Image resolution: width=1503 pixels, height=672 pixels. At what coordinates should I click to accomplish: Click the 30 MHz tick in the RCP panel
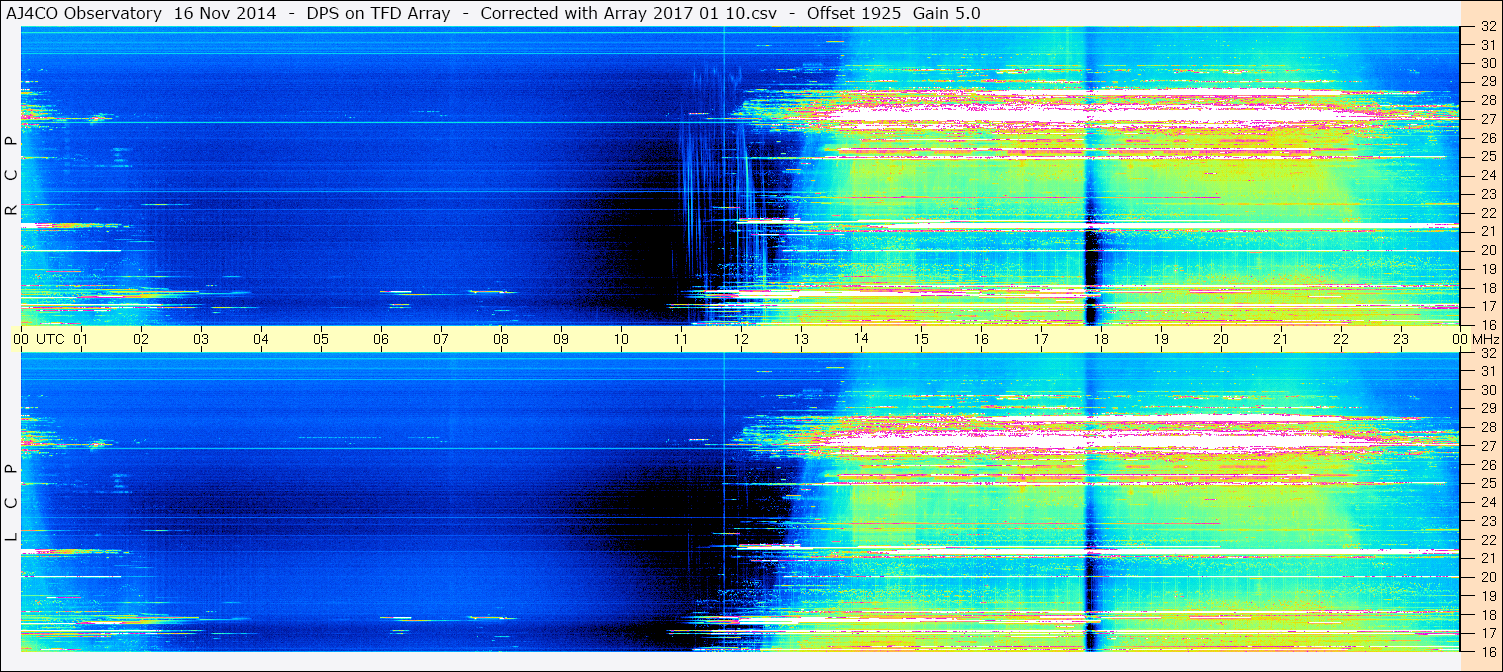[x=1487, y=63]
